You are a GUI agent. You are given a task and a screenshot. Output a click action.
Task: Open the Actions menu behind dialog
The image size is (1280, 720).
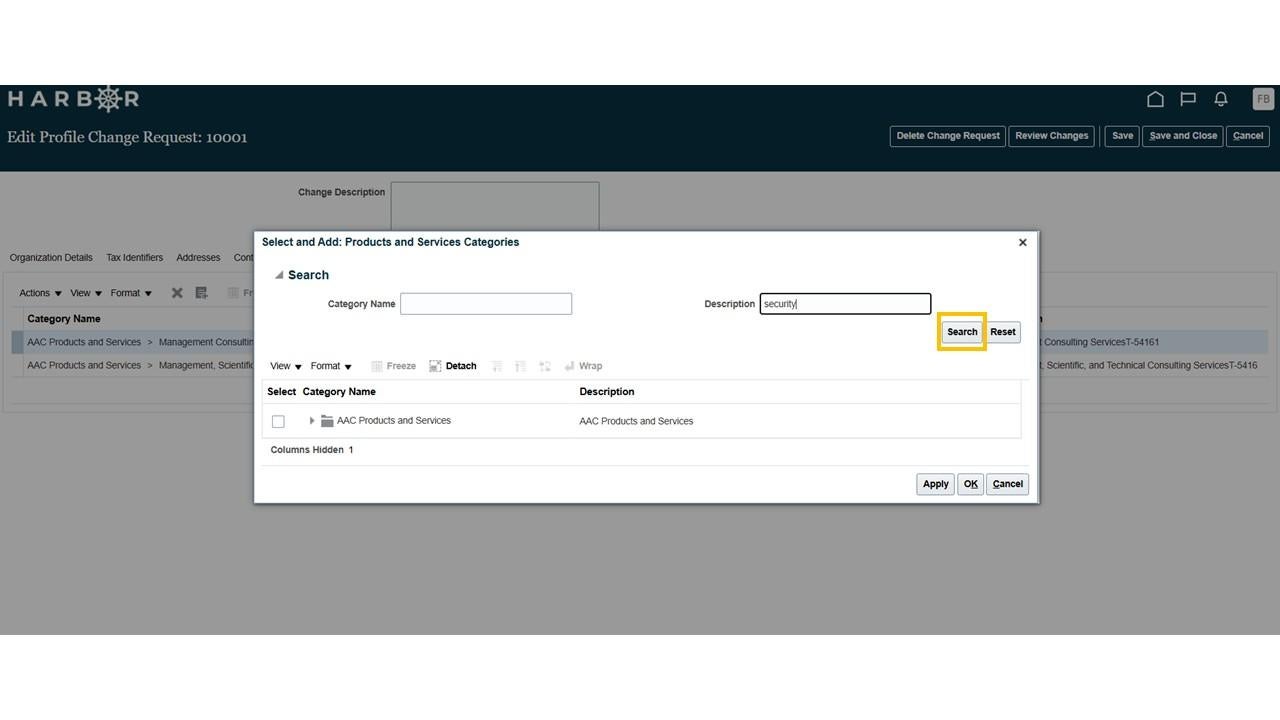pos(40,293)
